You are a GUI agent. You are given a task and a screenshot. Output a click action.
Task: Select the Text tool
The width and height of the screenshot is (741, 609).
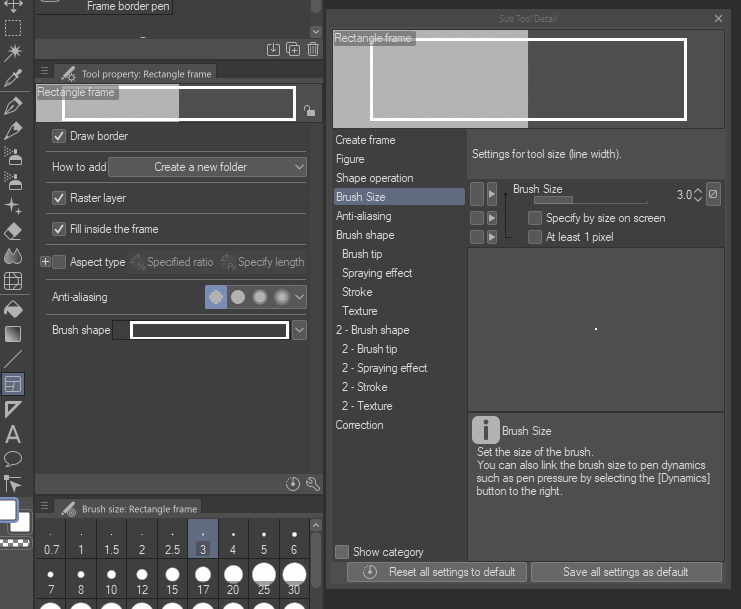click(13, 434)
